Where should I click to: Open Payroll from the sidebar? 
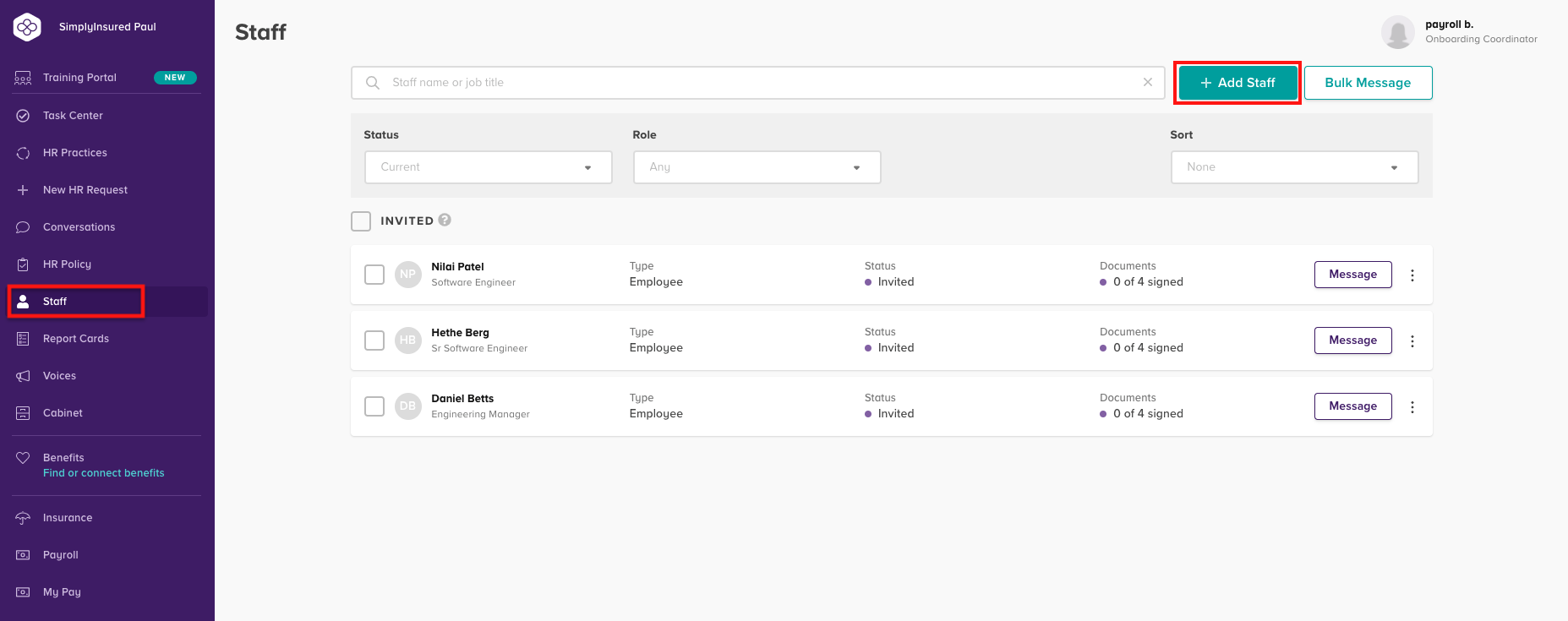click(x=60, y=555)
